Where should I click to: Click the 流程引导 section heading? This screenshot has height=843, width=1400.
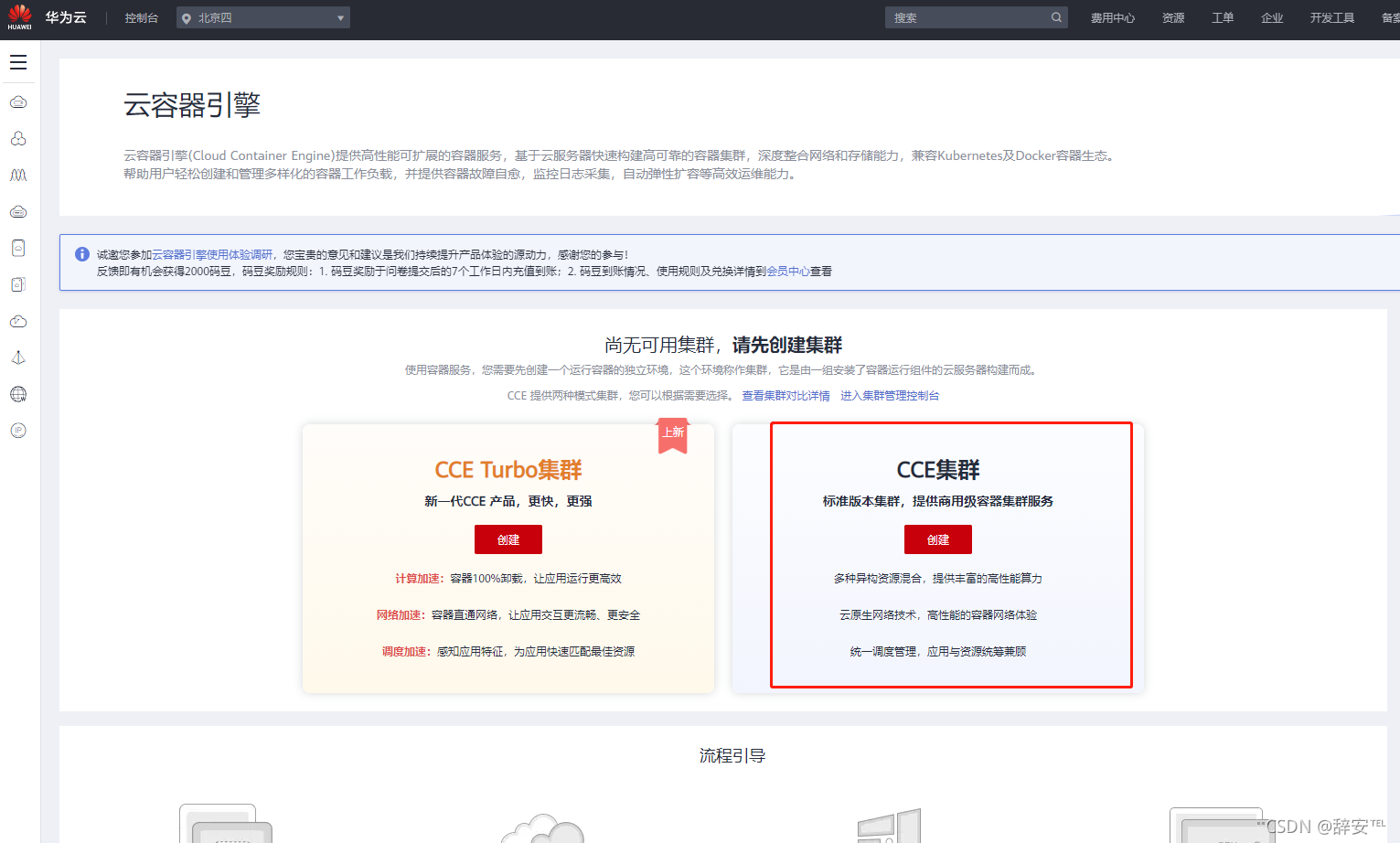[x=732, y=755]
